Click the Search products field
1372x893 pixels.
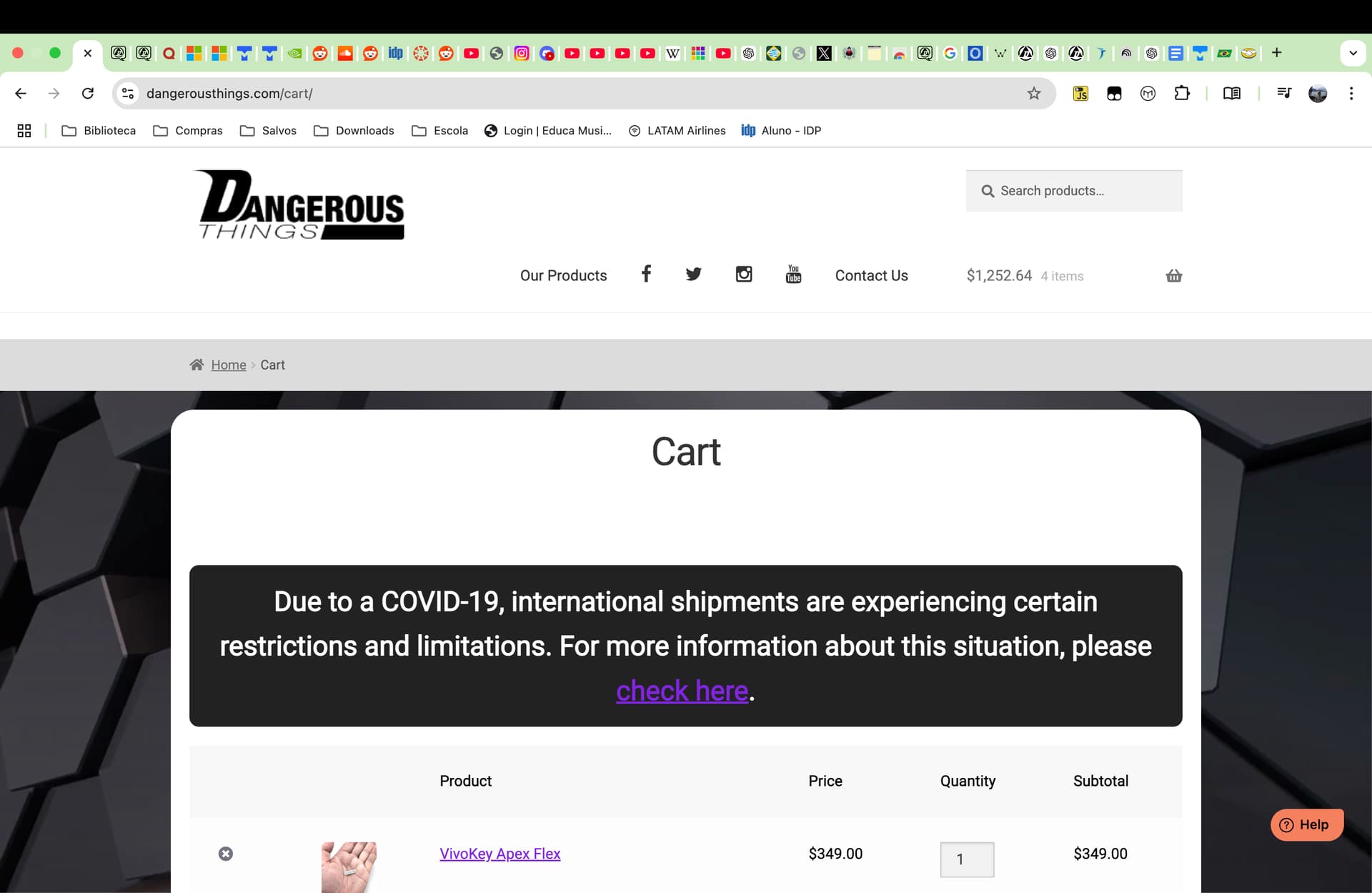coord(1074,191)
